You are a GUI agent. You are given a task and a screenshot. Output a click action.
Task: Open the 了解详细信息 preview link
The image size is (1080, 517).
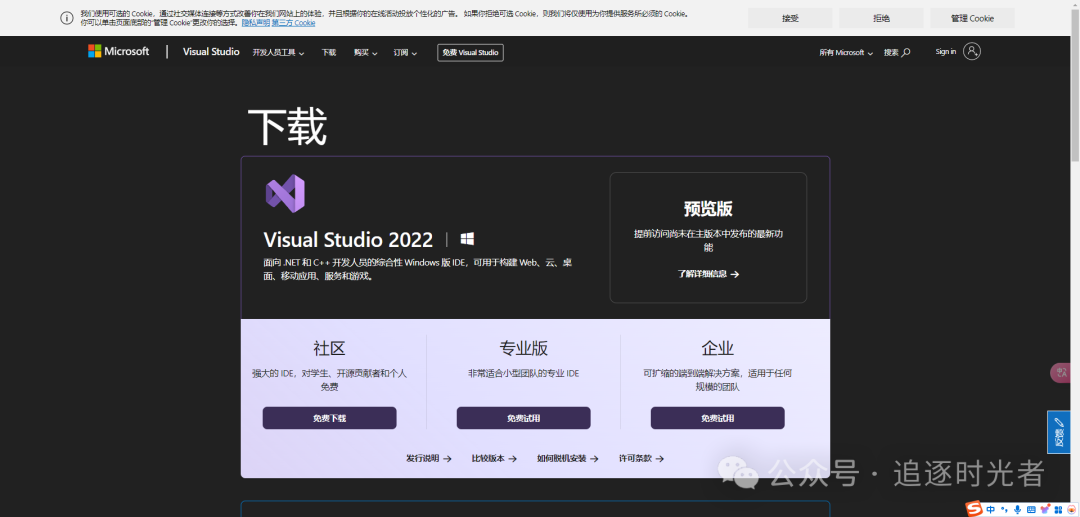(x=708, y=273)
